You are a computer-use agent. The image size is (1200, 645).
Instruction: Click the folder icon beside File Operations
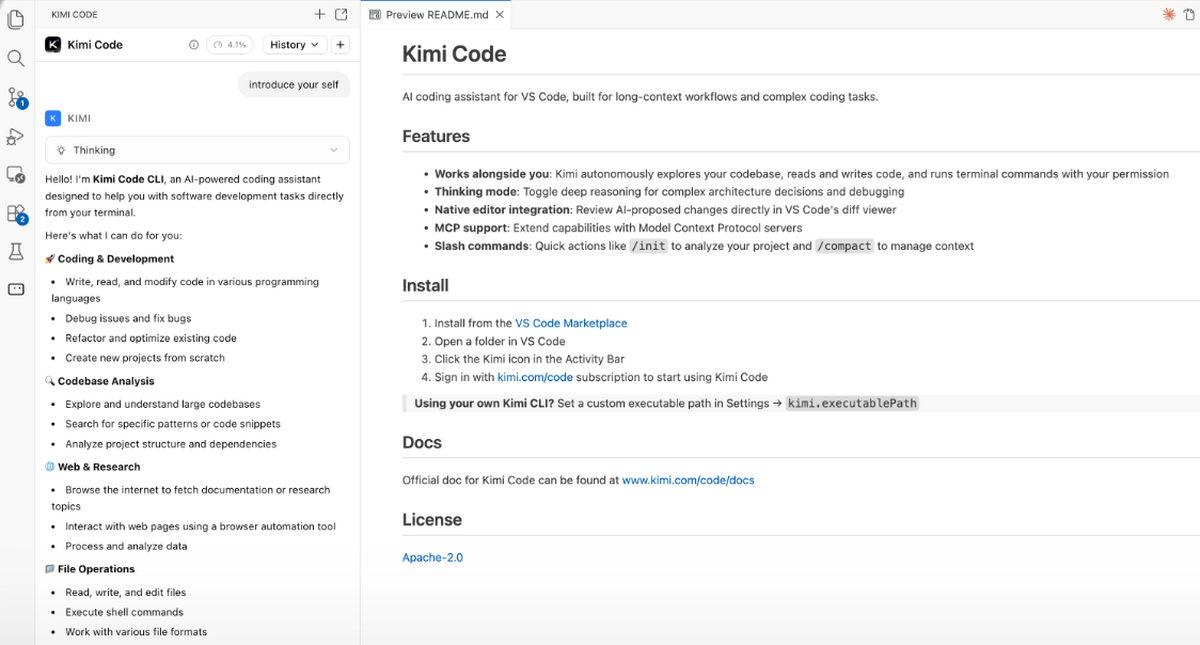[50, 569]
